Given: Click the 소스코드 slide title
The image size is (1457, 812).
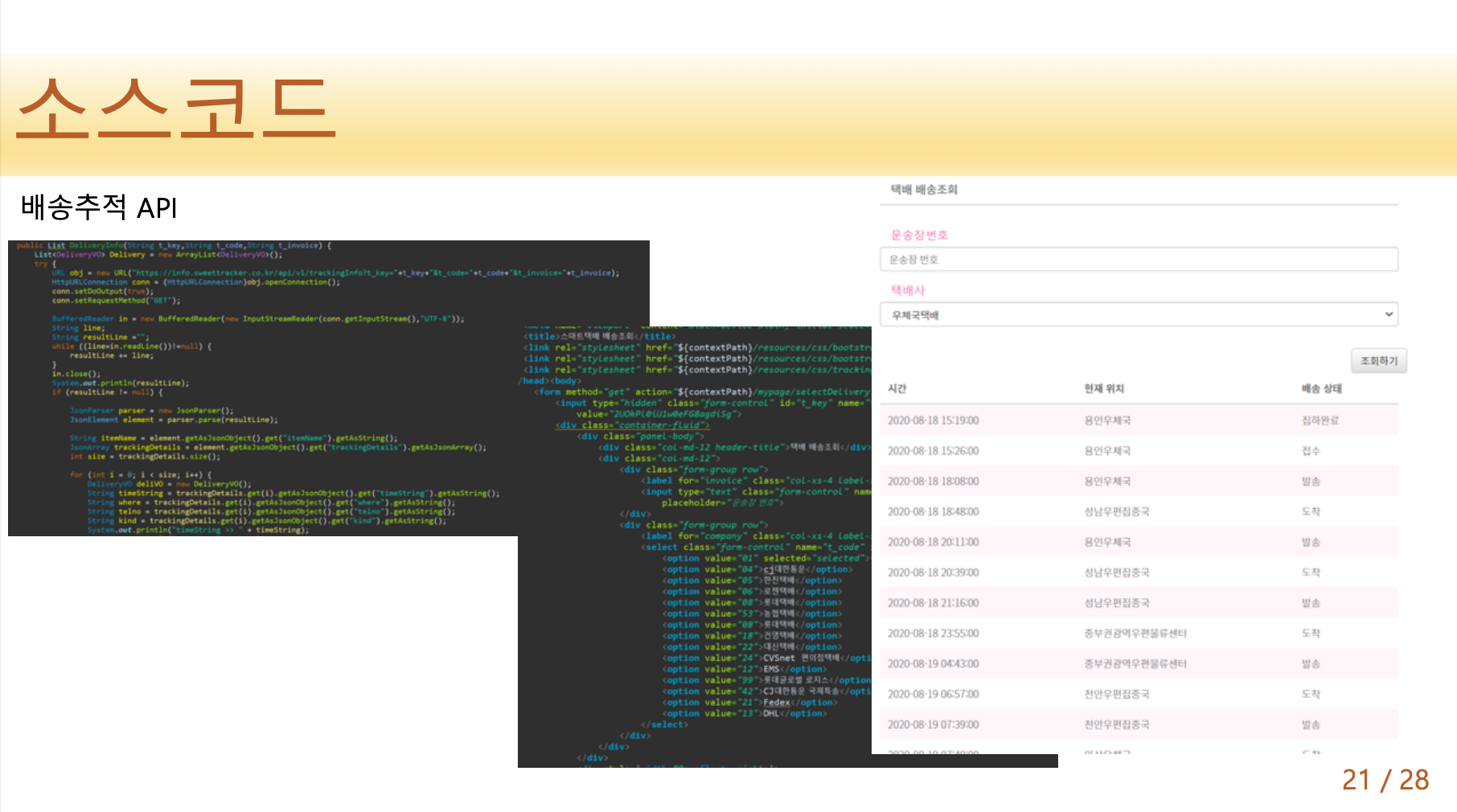Looking at the screenshot, I should coord(175,108).
